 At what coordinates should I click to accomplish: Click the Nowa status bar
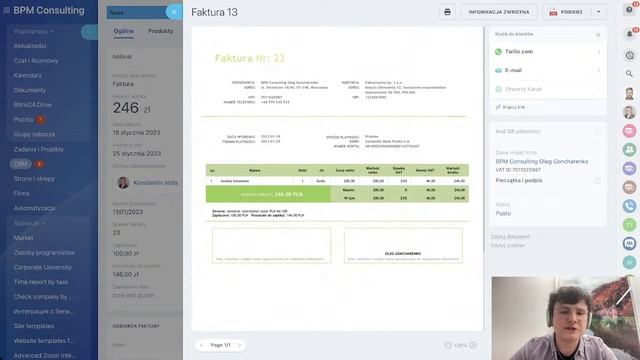(x=137, y=12)
